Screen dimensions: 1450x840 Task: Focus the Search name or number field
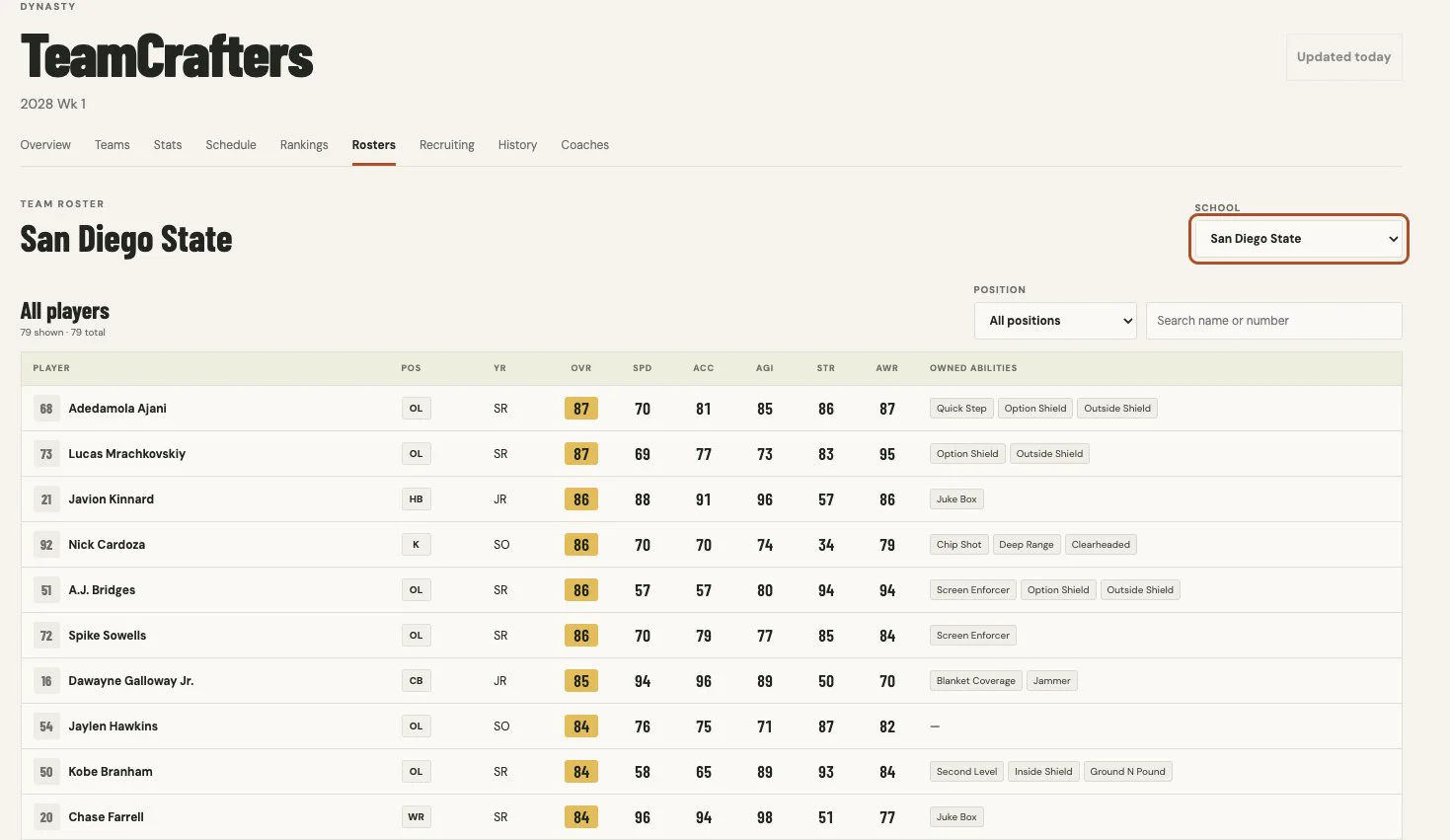(1273, 321)
